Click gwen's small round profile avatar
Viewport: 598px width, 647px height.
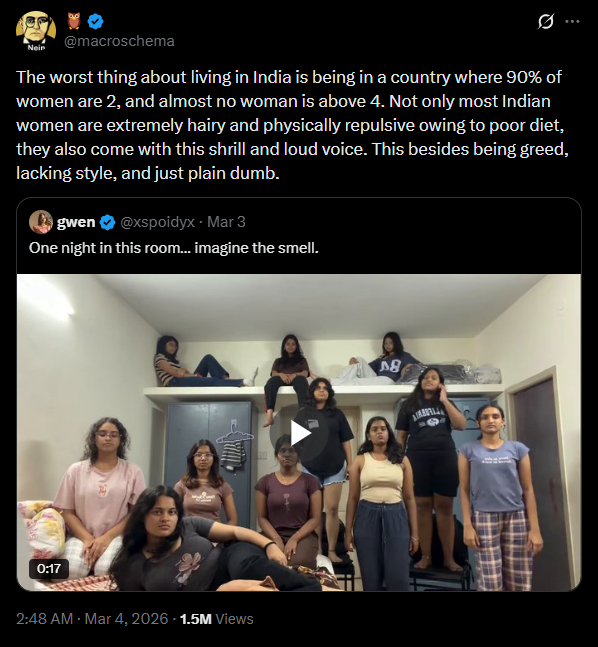(41, 222)
